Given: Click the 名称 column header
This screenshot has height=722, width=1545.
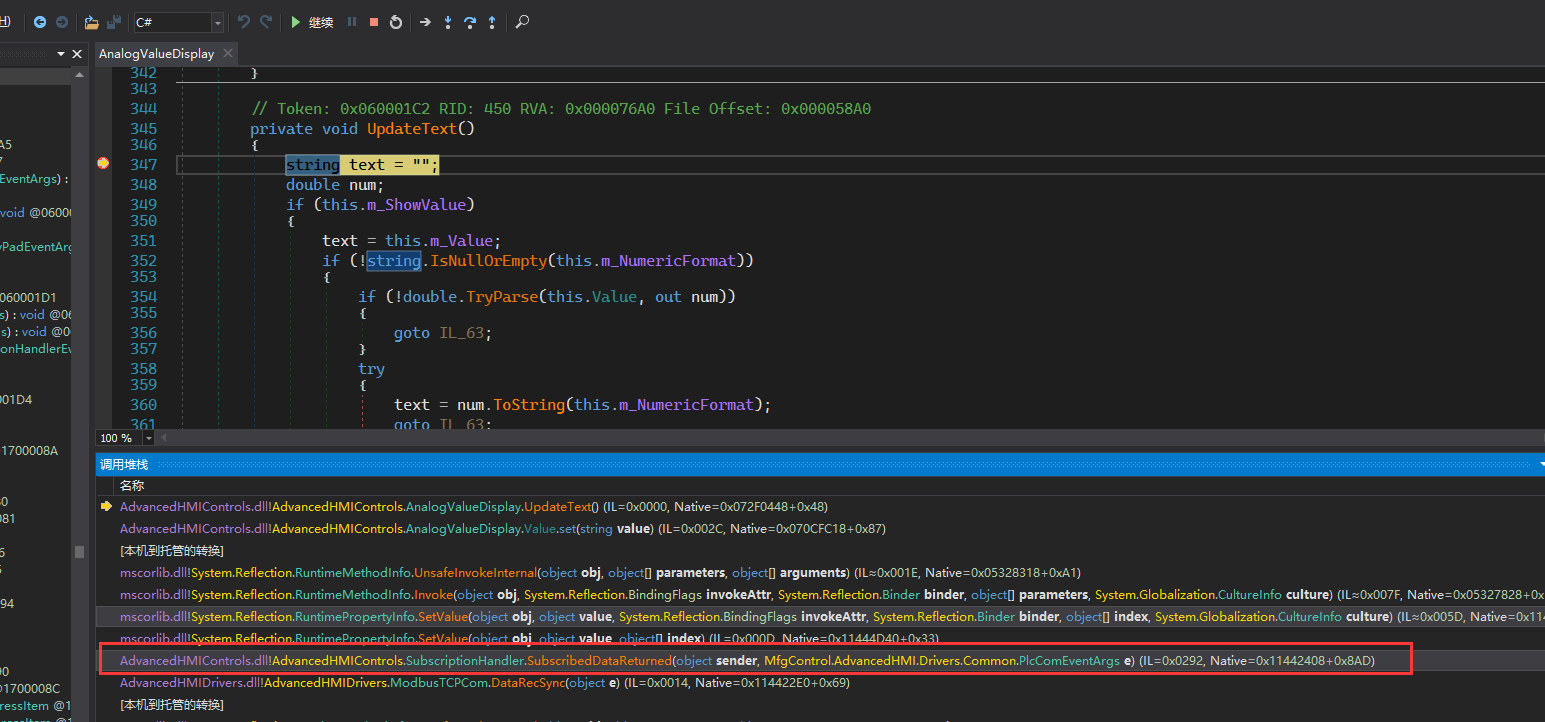Looking at the screenshot, I should [x=131, y=485].
